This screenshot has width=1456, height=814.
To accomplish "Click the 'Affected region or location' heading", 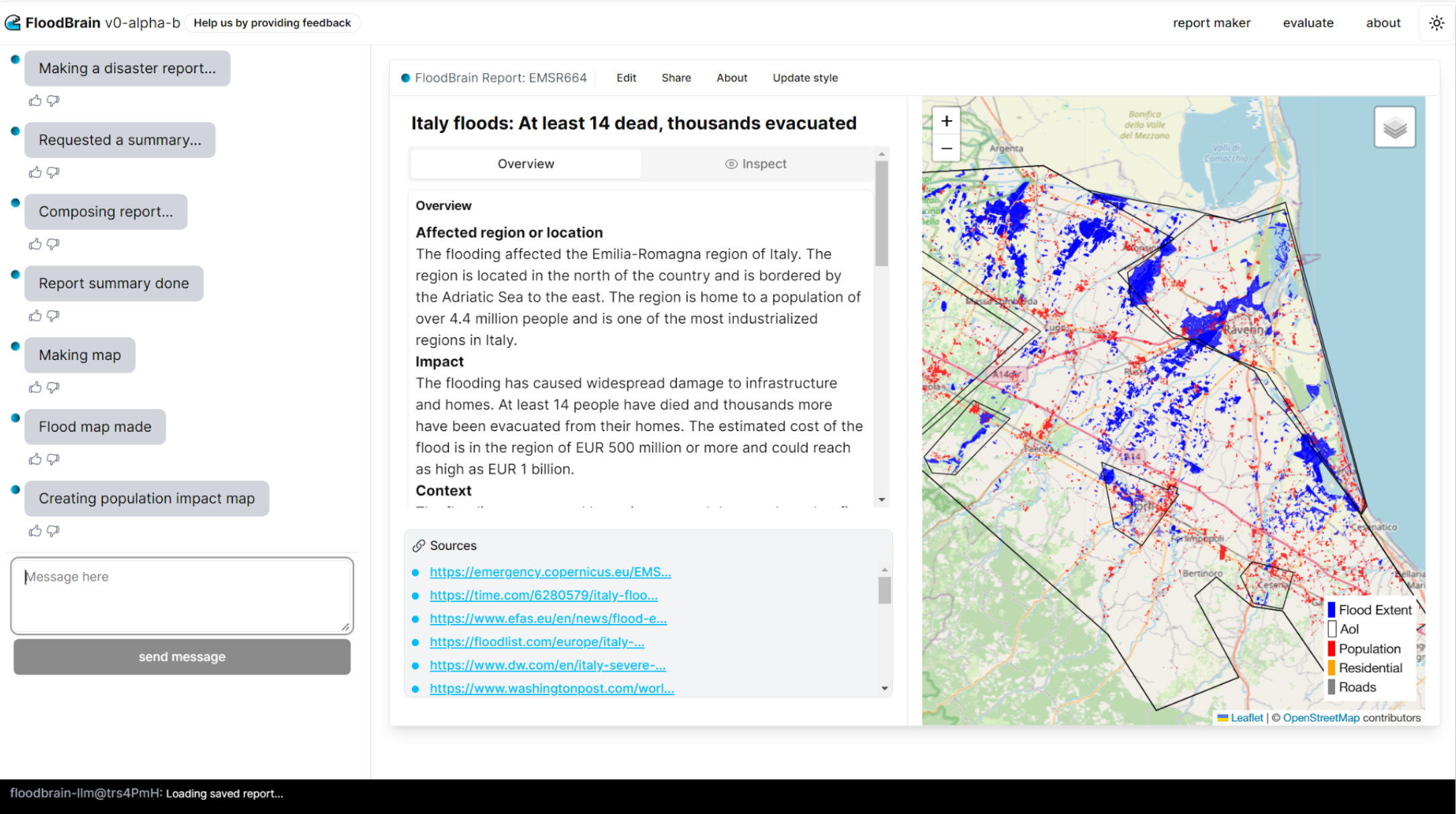I will click(x=509, y=232).
